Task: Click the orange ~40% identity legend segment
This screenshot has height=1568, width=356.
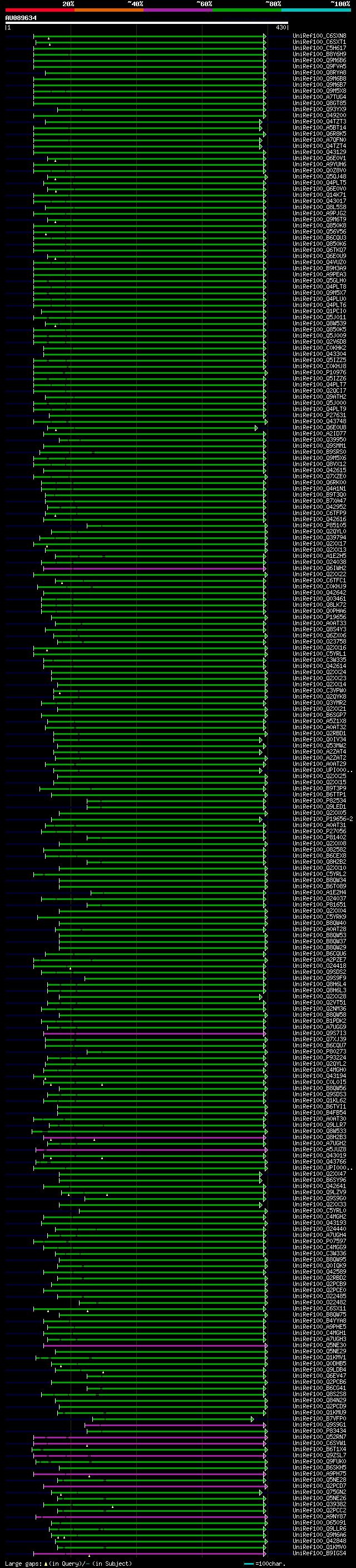Action: coord(109,10)
